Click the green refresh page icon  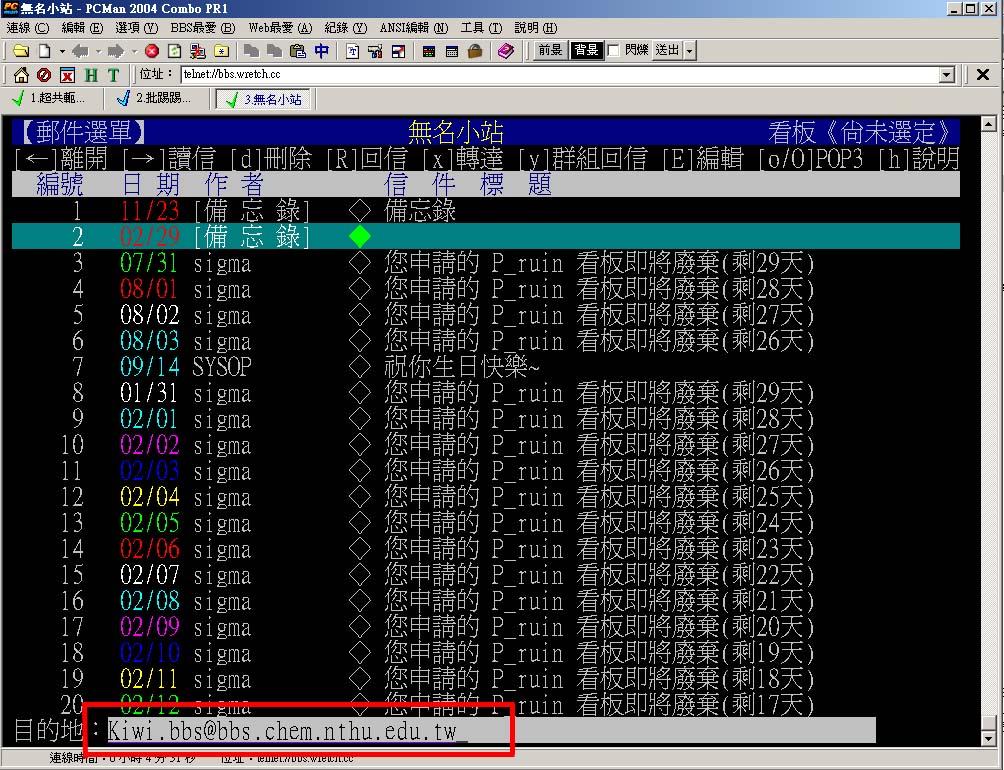tap(175, 51)
